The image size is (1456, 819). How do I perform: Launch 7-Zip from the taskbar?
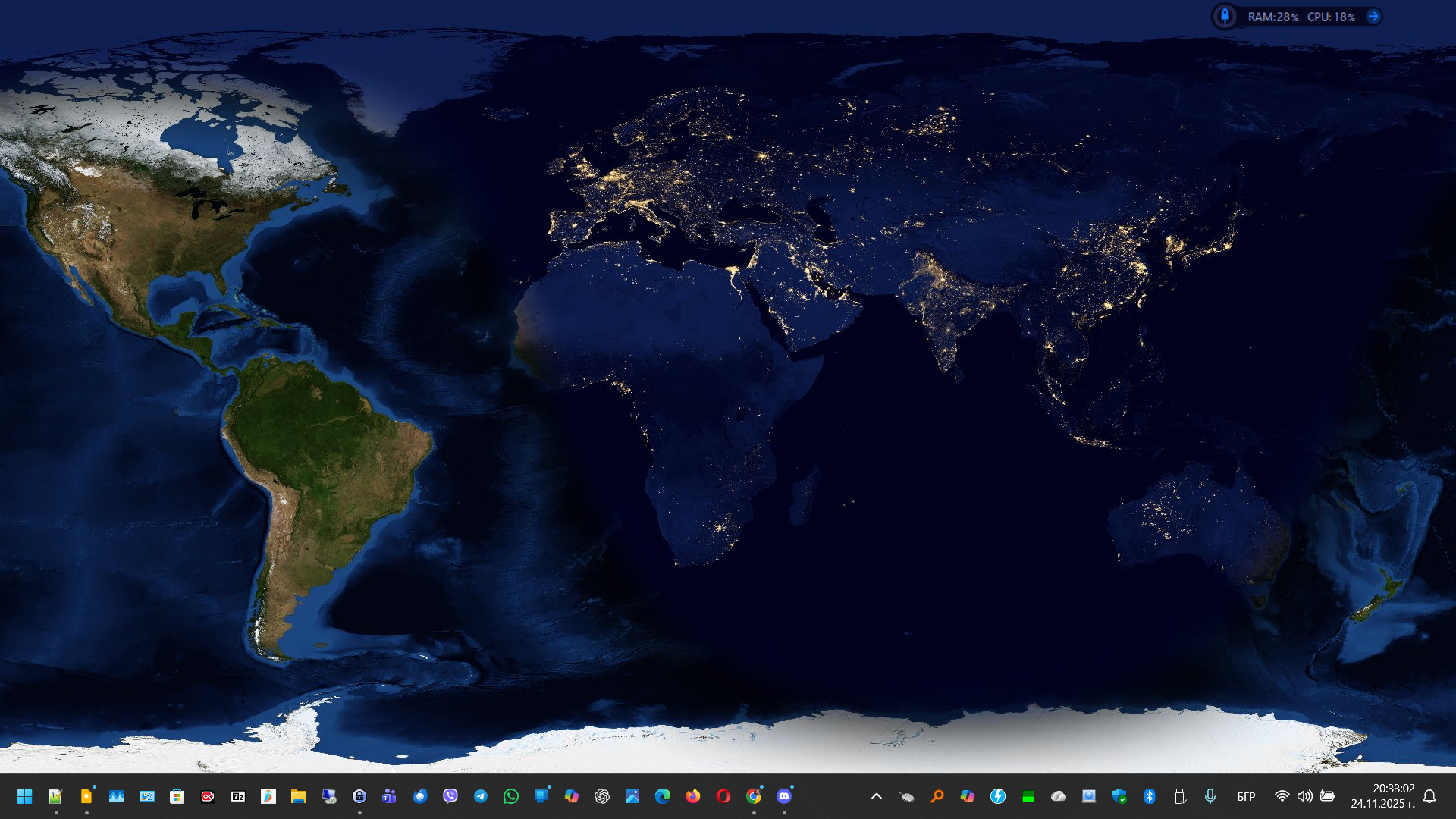(x=238, y=796)
